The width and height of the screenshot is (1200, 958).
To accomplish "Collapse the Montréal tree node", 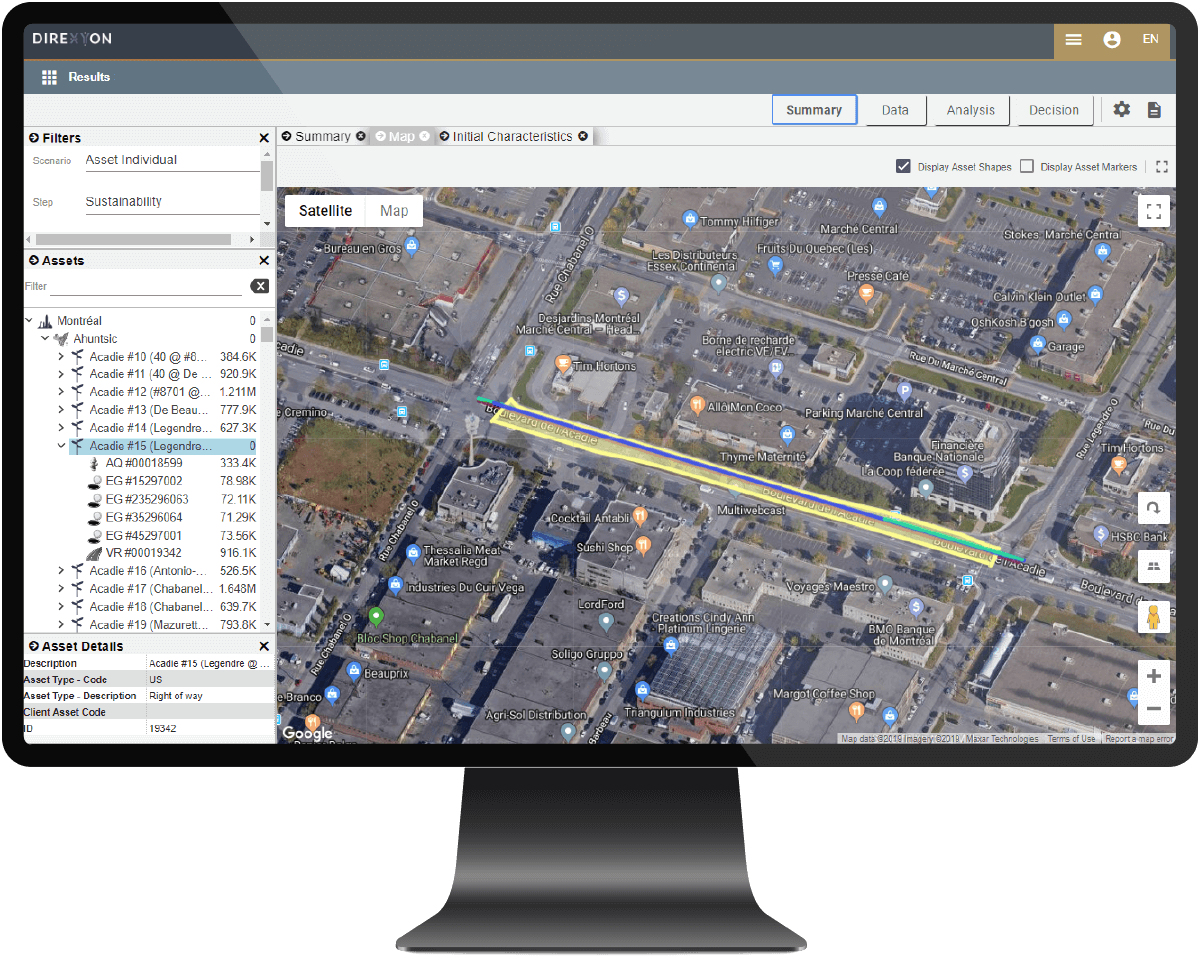I will 28,321.
